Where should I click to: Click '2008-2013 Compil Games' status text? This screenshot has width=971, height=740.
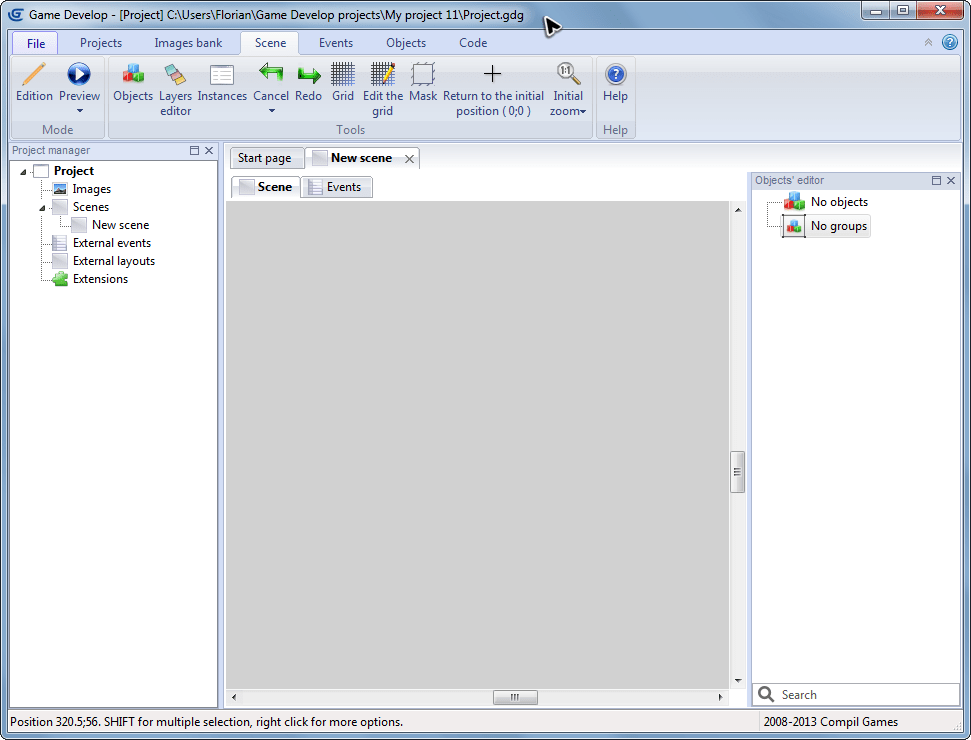tap(830, 722)
